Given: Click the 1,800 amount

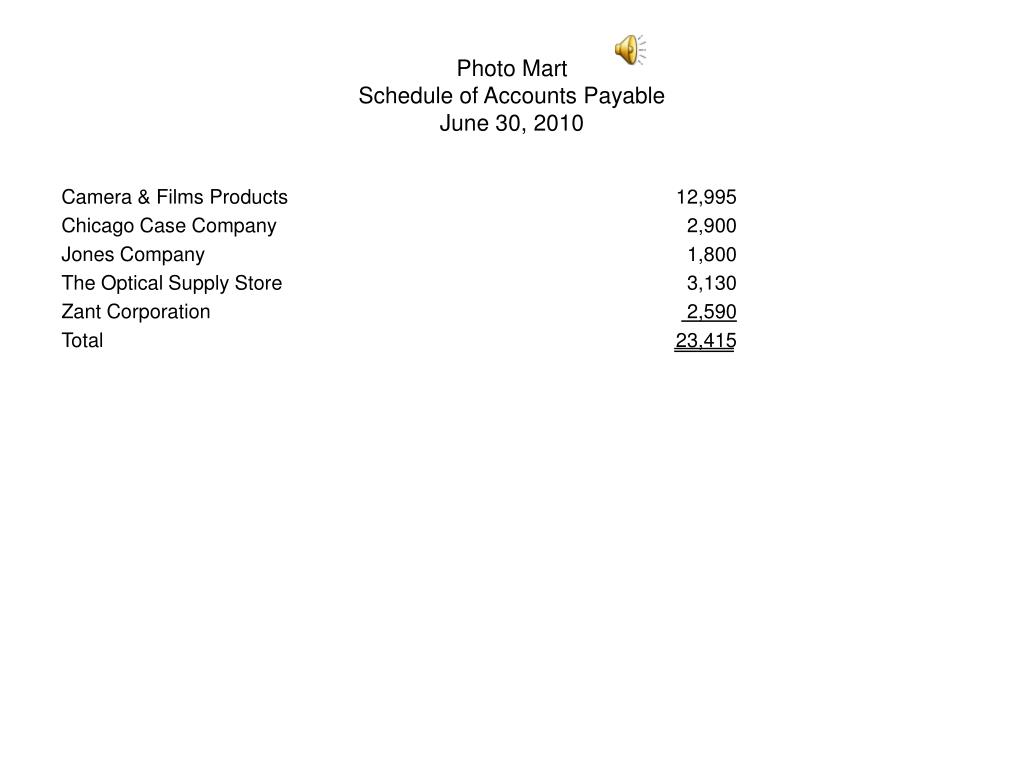Looking at the screenshot, I should pyautogui.click(x=712, y=255).
